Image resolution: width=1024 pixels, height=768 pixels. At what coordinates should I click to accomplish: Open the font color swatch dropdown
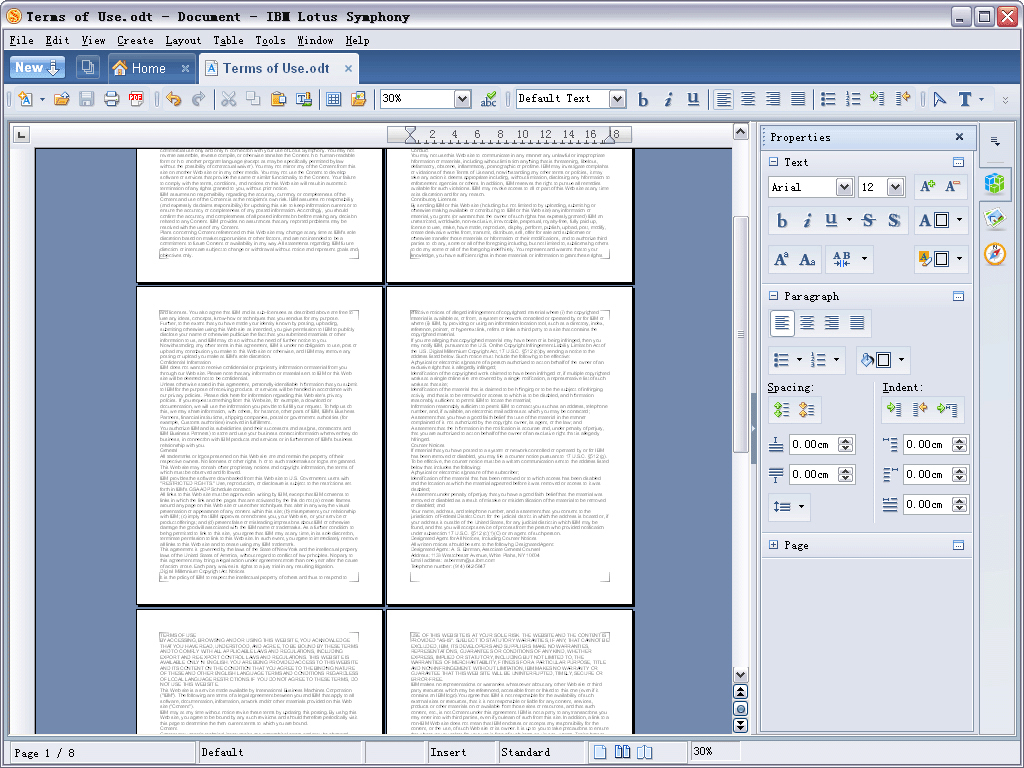tap(959, 220)
